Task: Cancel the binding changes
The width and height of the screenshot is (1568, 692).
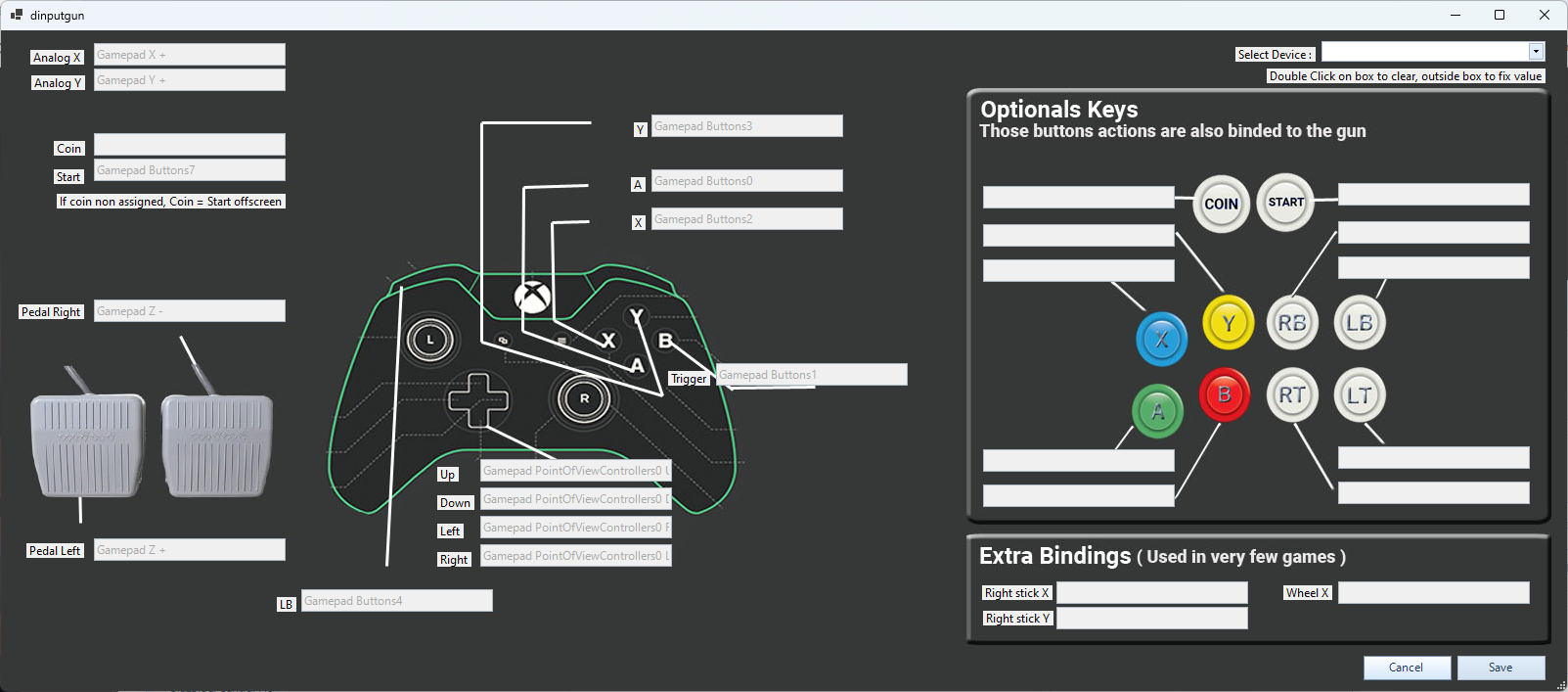Action: [1406, 668]
